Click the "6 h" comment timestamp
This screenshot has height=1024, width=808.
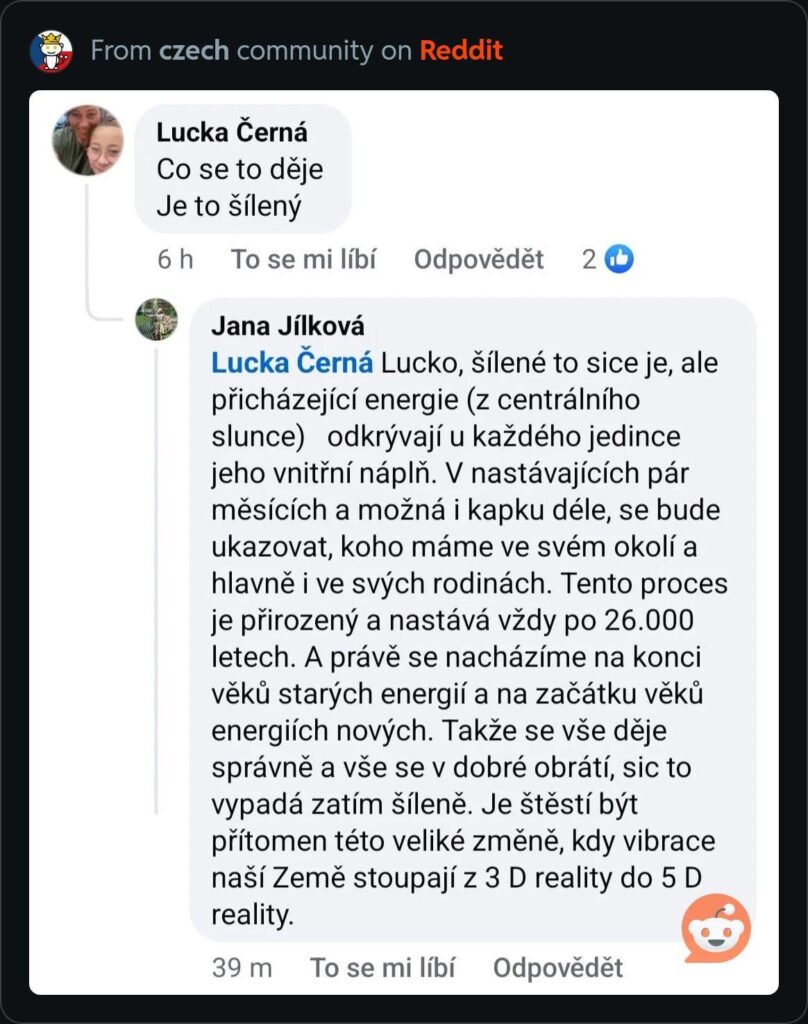[x=175, y=259]
